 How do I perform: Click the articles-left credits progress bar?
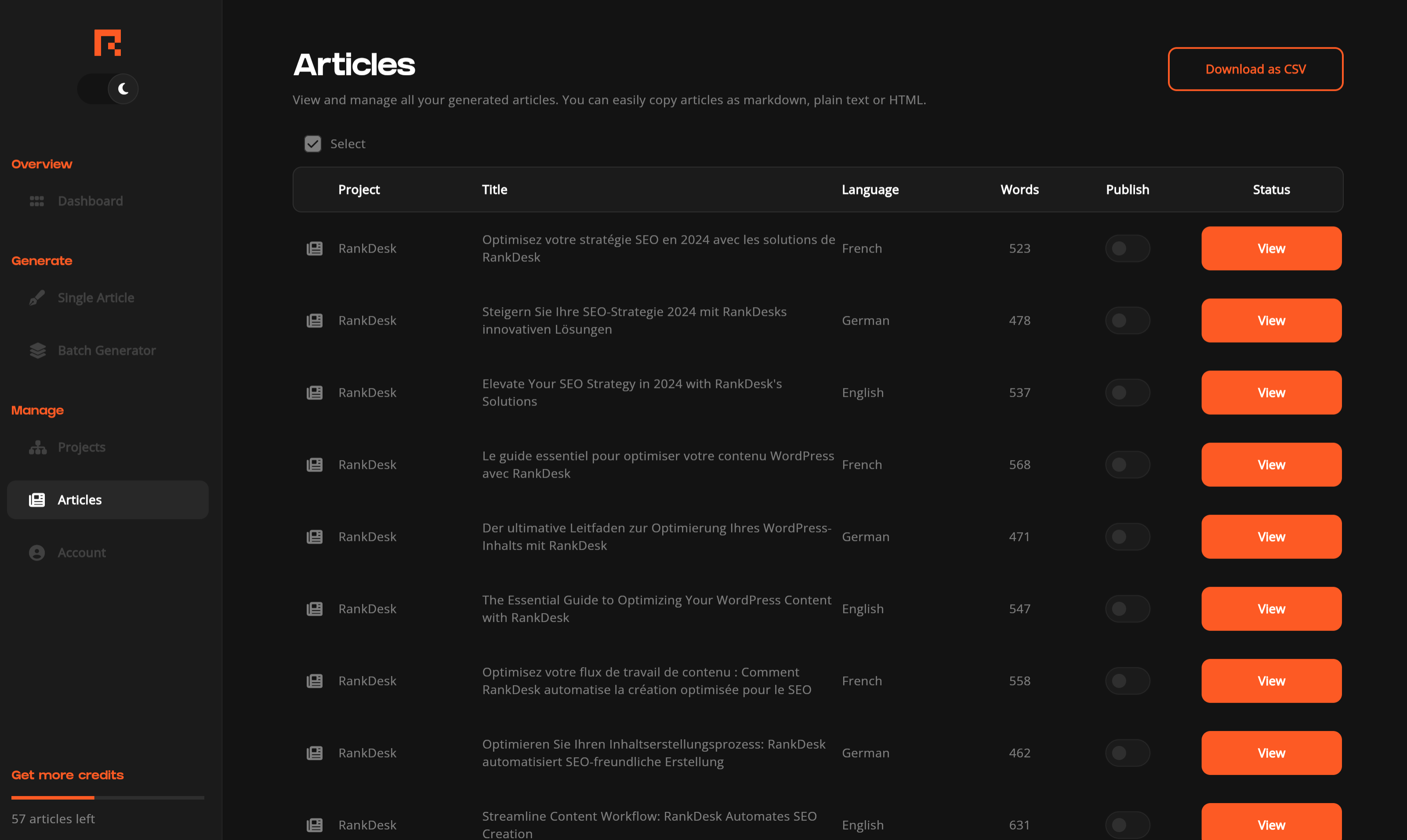[108, 797]
